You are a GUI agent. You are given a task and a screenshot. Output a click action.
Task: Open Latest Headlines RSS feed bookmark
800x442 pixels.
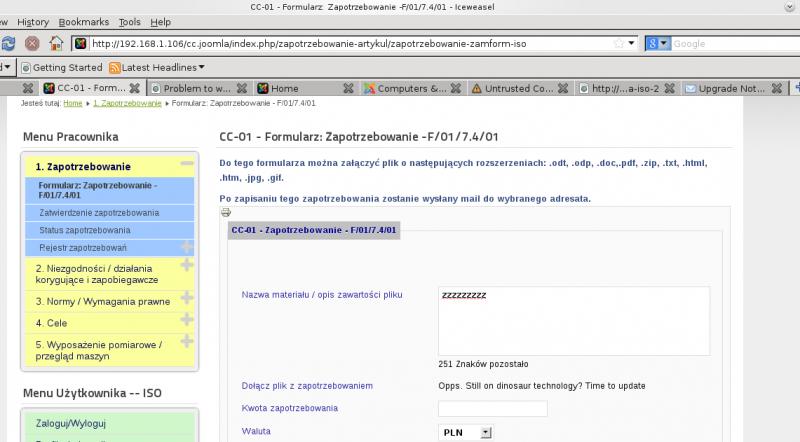(156, 67)
